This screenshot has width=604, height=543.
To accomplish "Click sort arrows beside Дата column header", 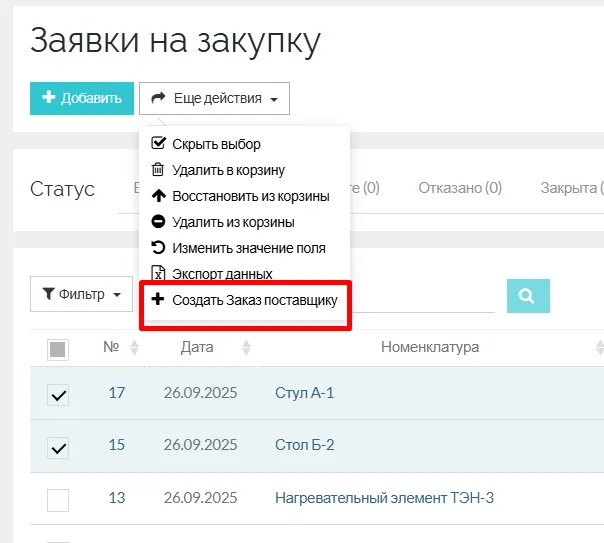I will click(246, 348).
